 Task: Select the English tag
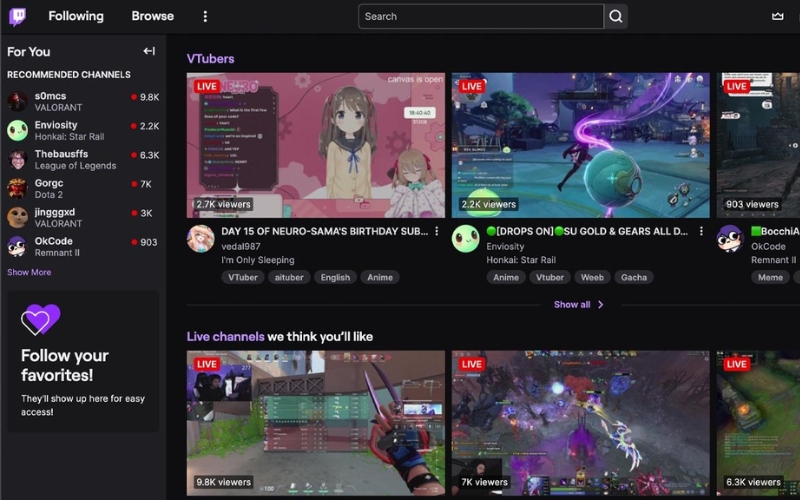335,278
